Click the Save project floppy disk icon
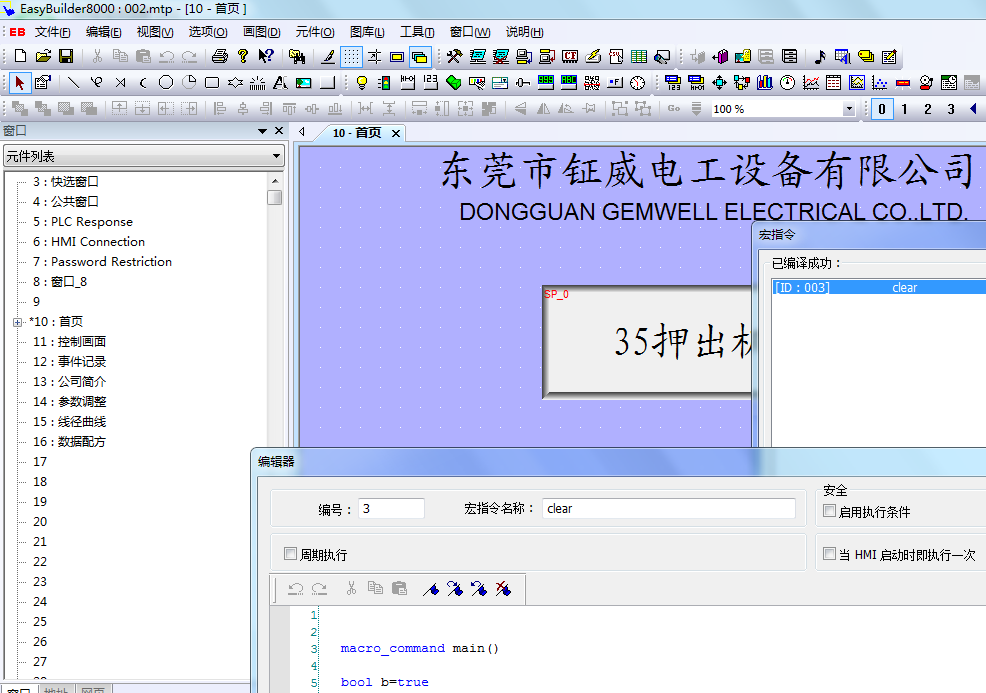This screenshot has width=986, height=693. pyautogui.click(x=66, y=57)
